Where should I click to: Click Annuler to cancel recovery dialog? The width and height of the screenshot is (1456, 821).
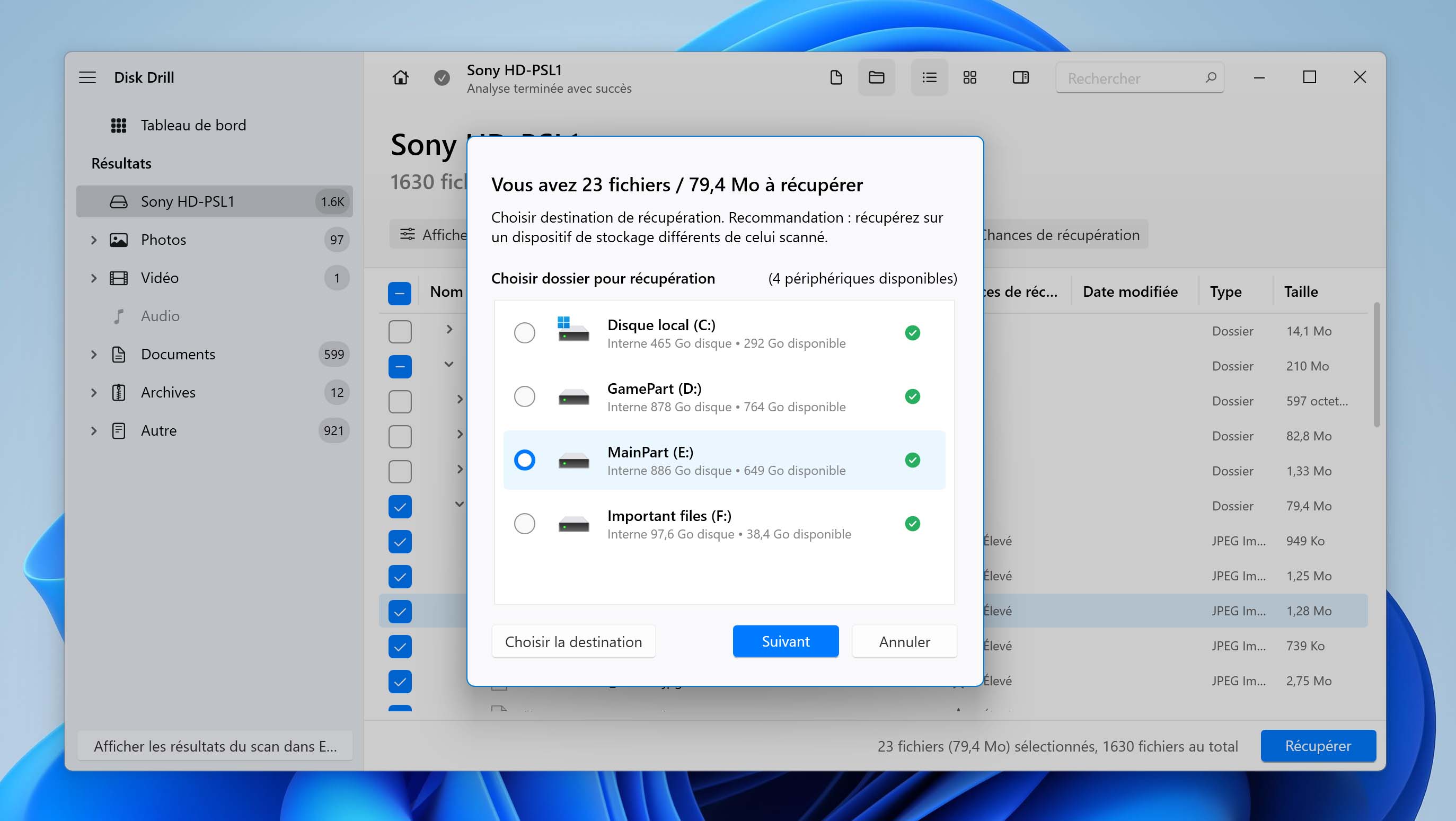(904, 642)
